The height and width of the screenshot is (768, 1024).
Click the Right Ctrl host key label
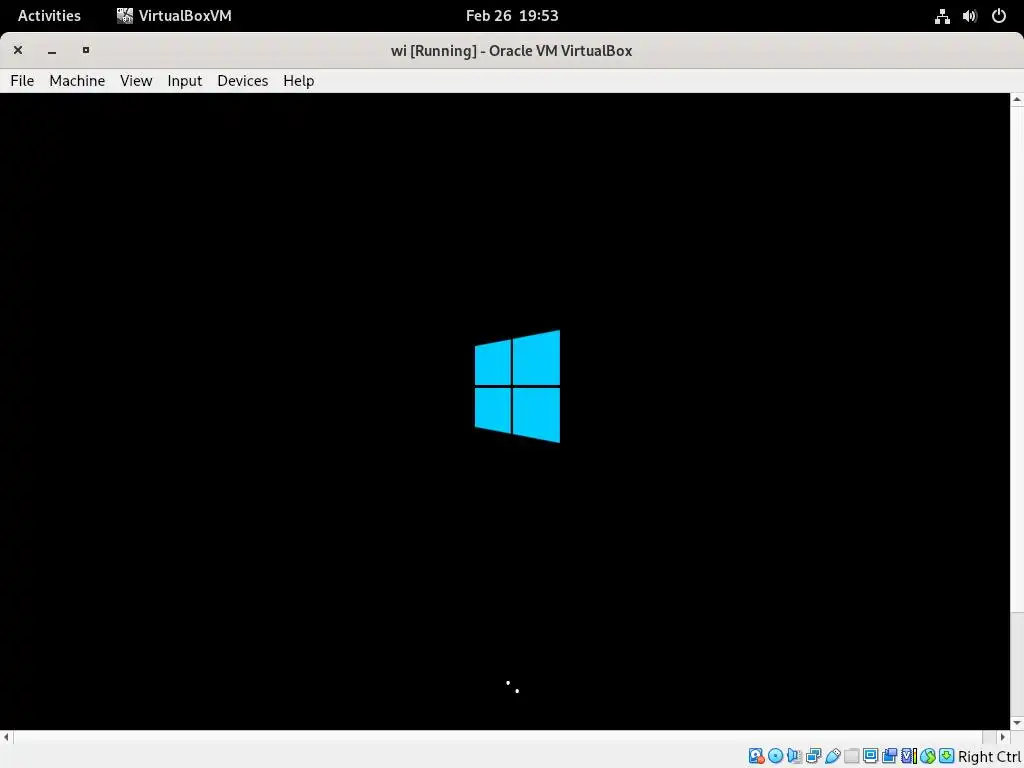[x=989, y=756]
